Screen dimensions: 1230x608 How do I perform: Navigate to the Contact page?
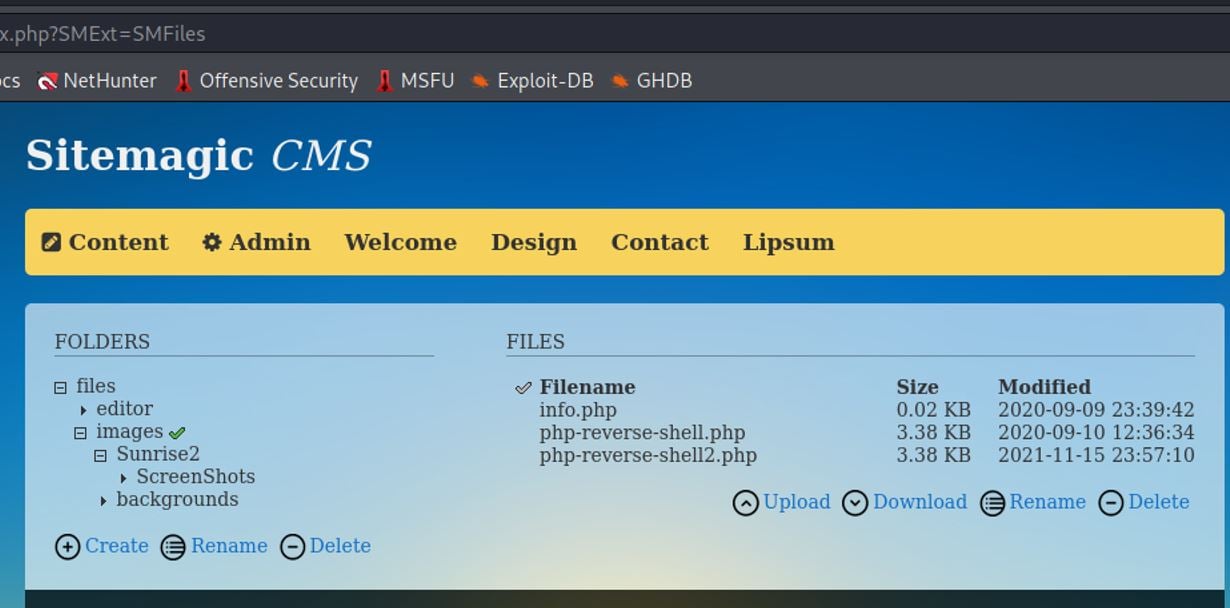click(660, 242)
